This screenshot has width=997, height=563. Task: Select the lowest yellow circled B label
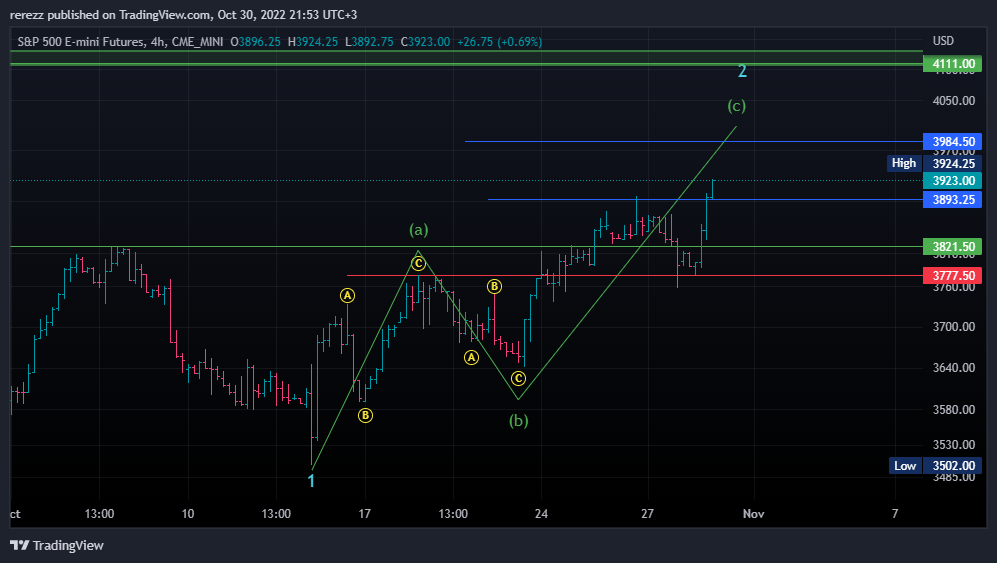click(365, 415)
